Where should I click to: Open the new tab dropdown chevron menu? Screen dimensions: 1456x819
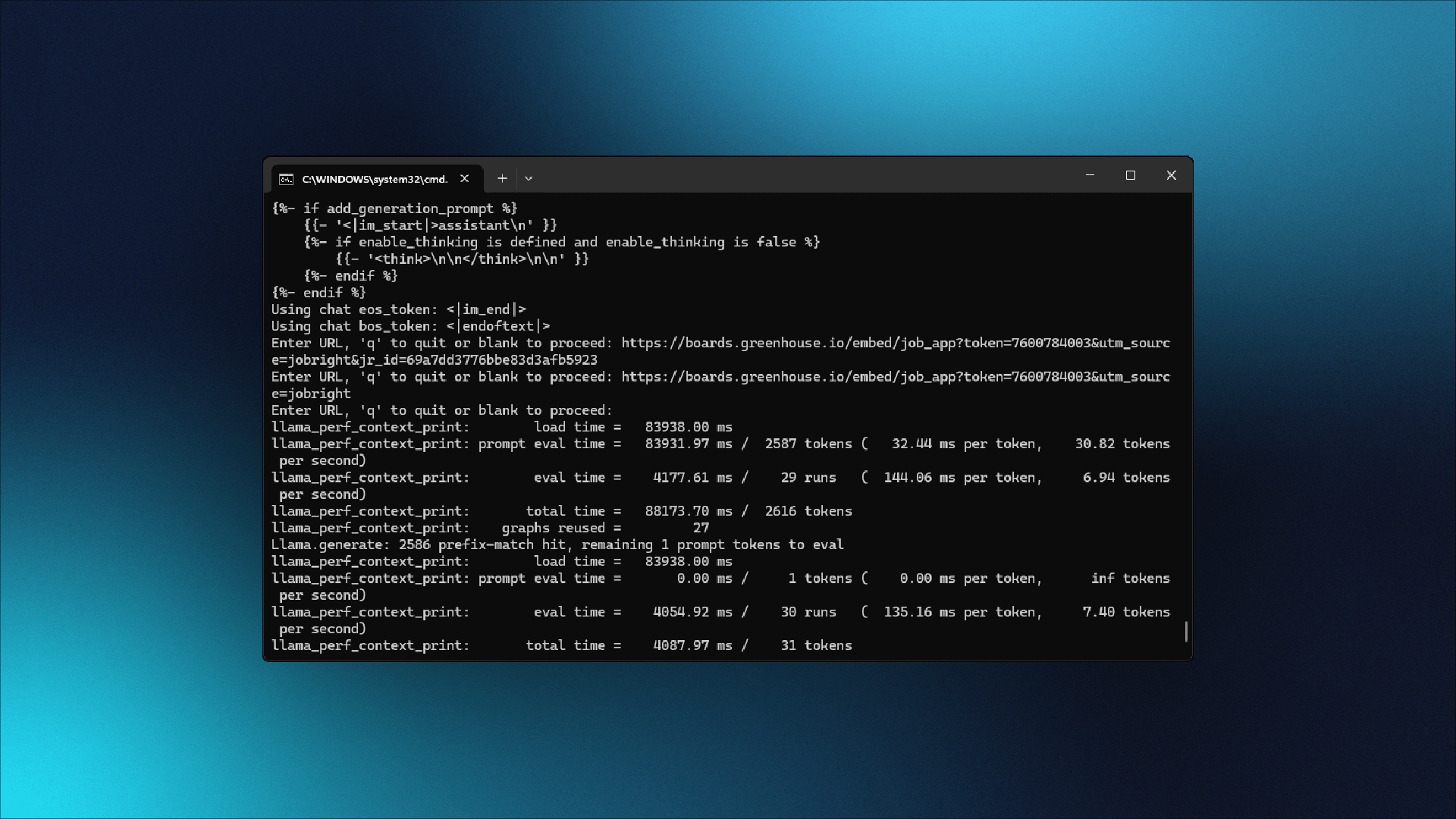(529, 178)
